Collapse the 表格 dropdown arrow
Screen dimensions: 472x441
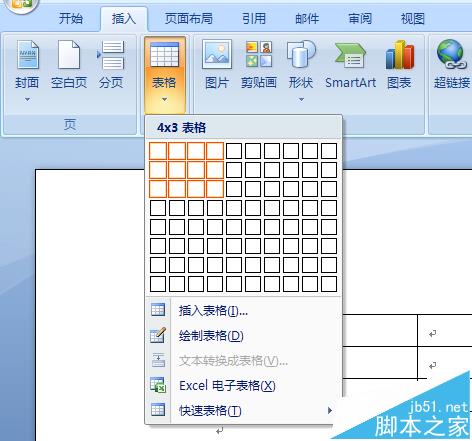point(165,99)
